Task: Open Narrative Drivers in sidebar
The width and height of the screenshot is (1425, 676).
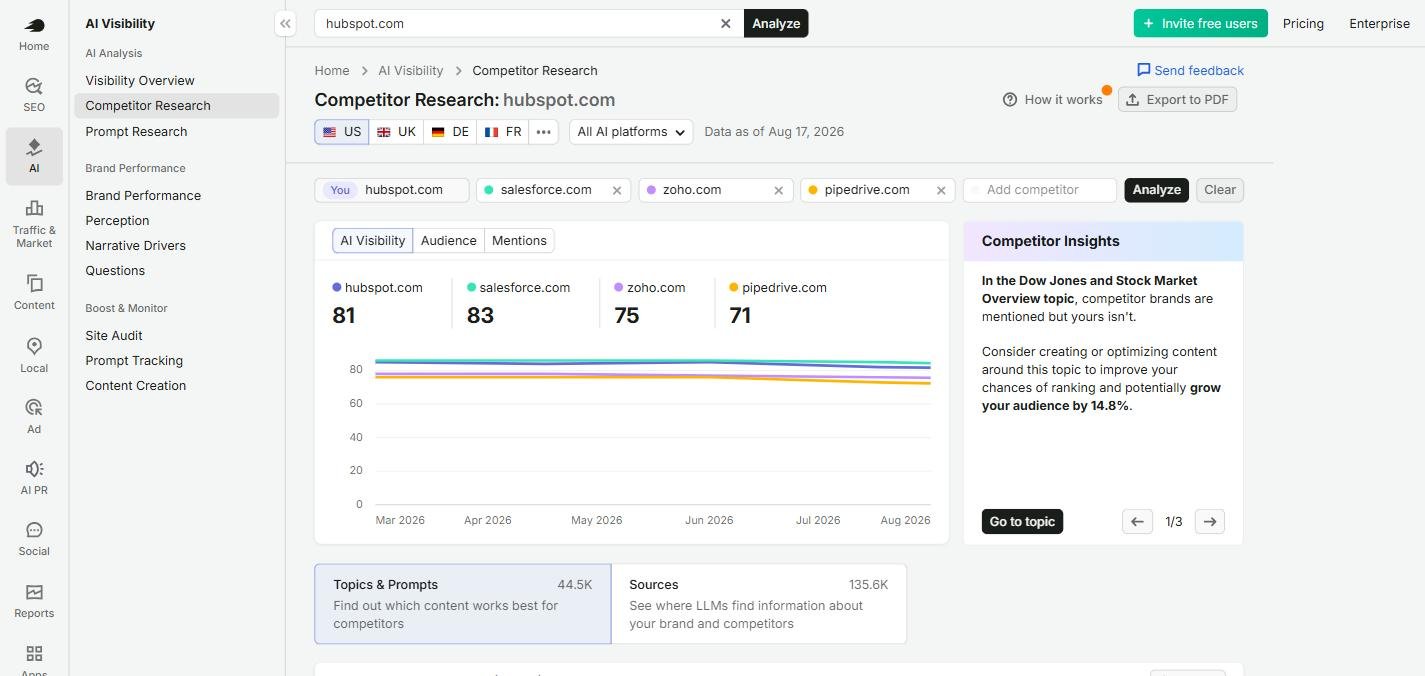Action: [135, 245]
